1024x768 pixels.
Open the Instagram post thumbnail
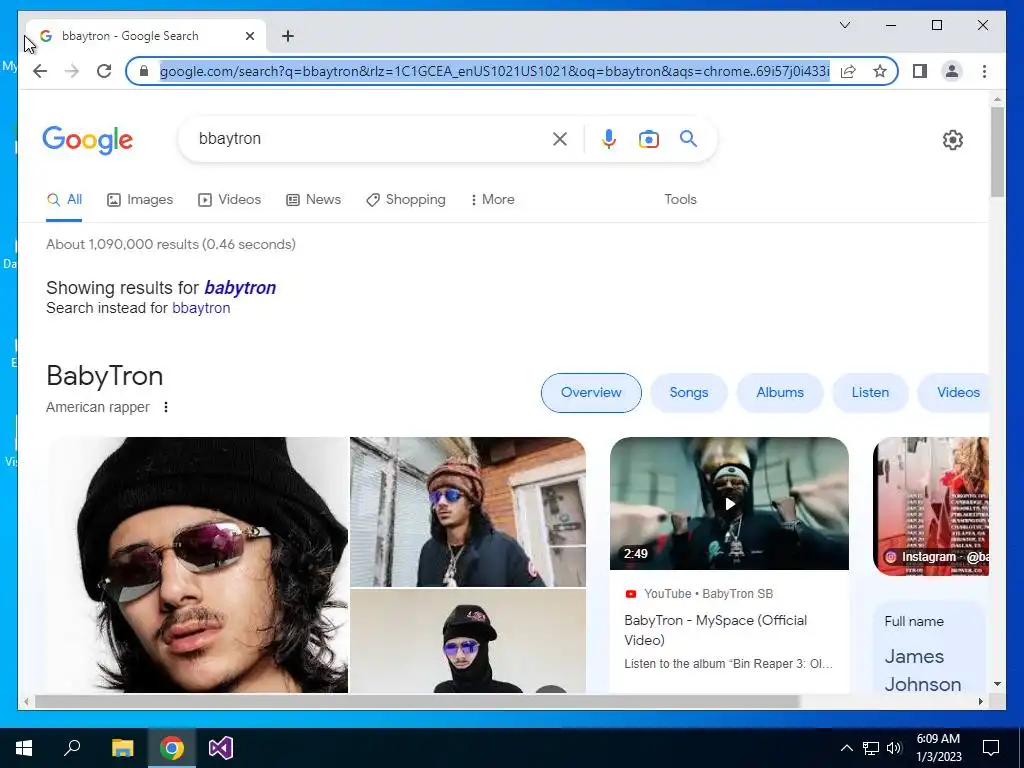(x=931, y=507)
